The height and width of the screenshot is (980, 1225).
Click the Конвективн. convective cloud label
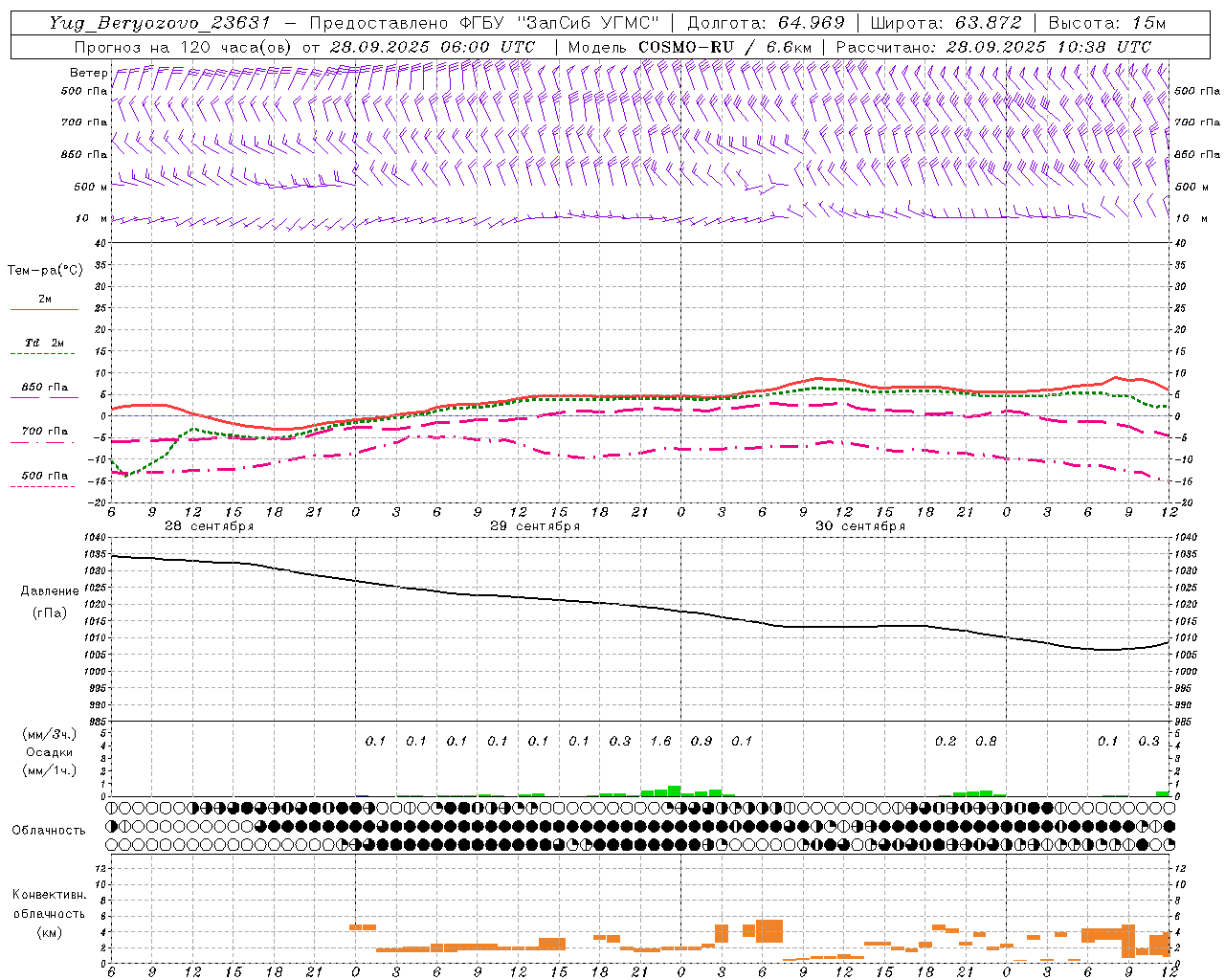49,895
